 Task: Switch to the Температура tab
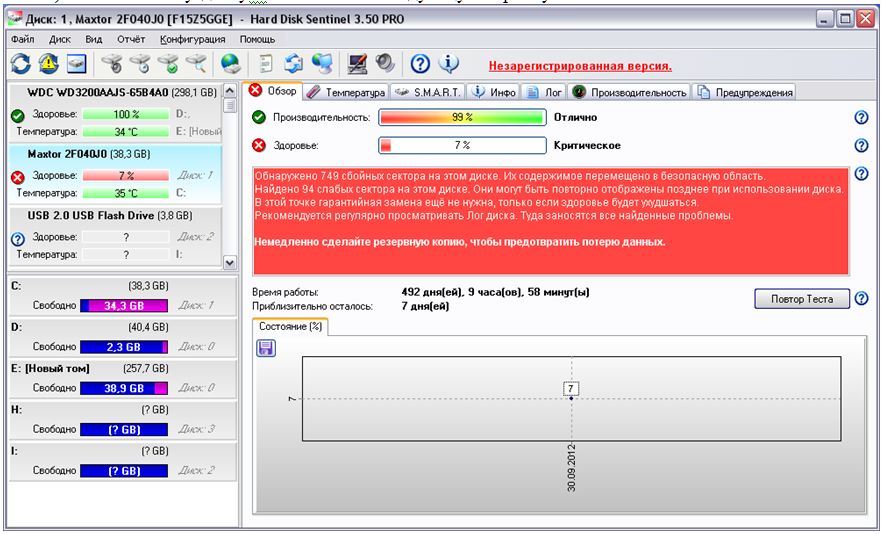346,92
